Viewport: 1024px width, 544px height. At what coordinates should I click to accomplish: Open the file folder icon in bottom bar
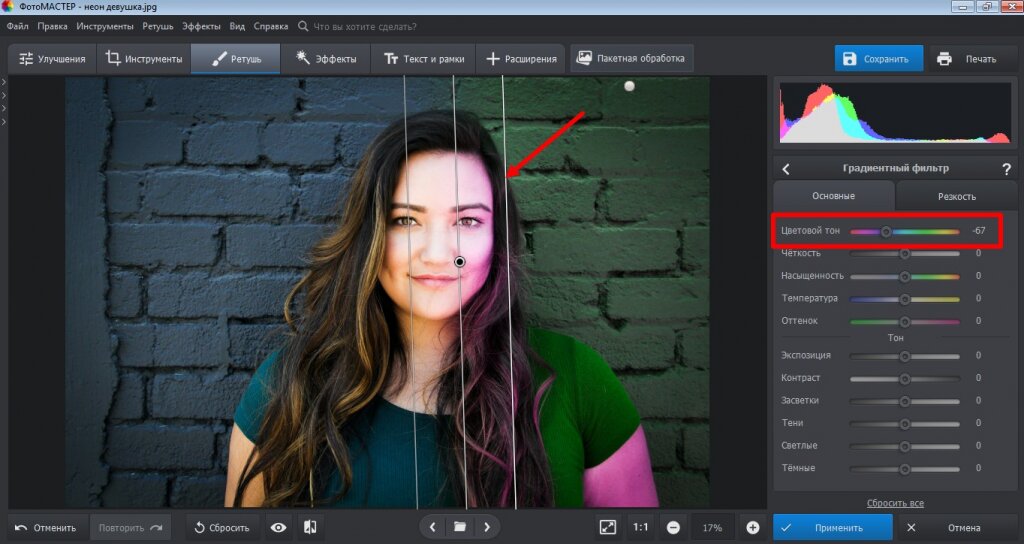(460, 527)
